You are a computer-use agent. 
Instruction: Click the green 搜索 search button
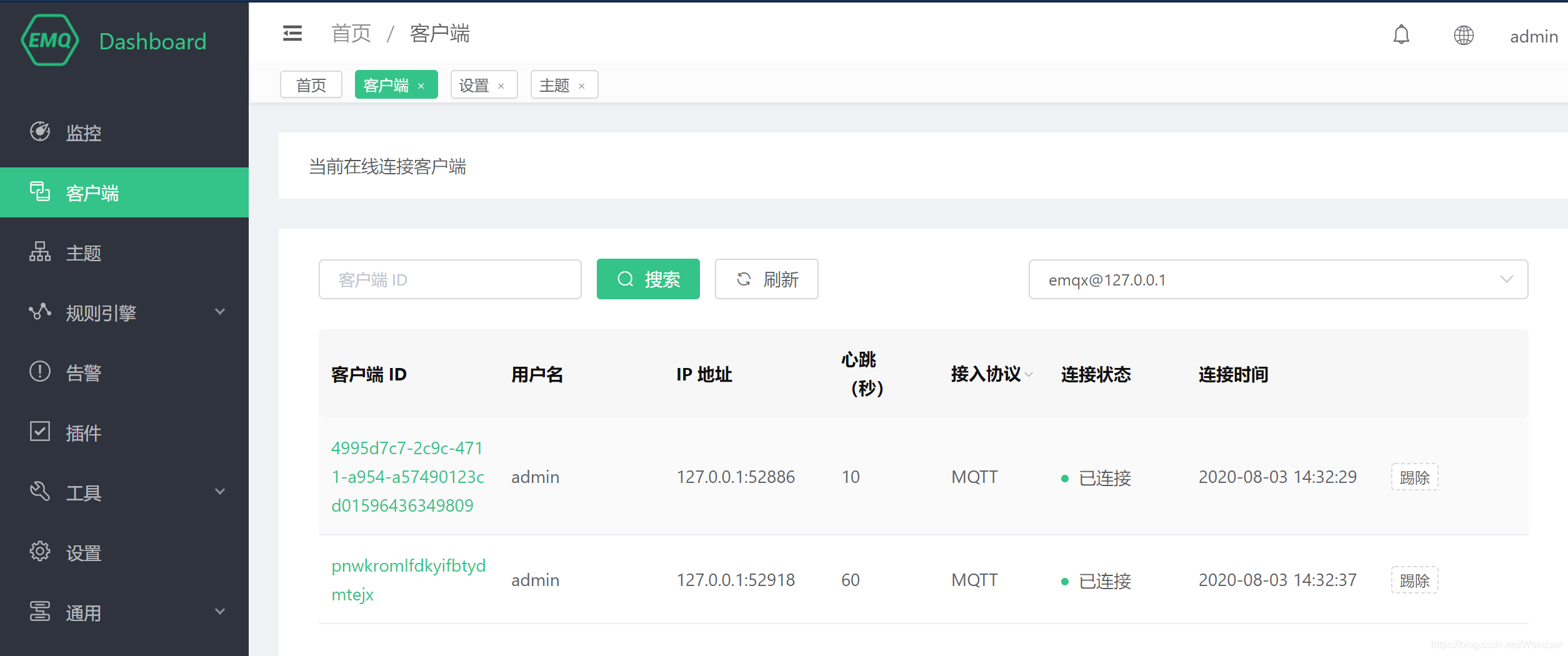click(648, 279)
